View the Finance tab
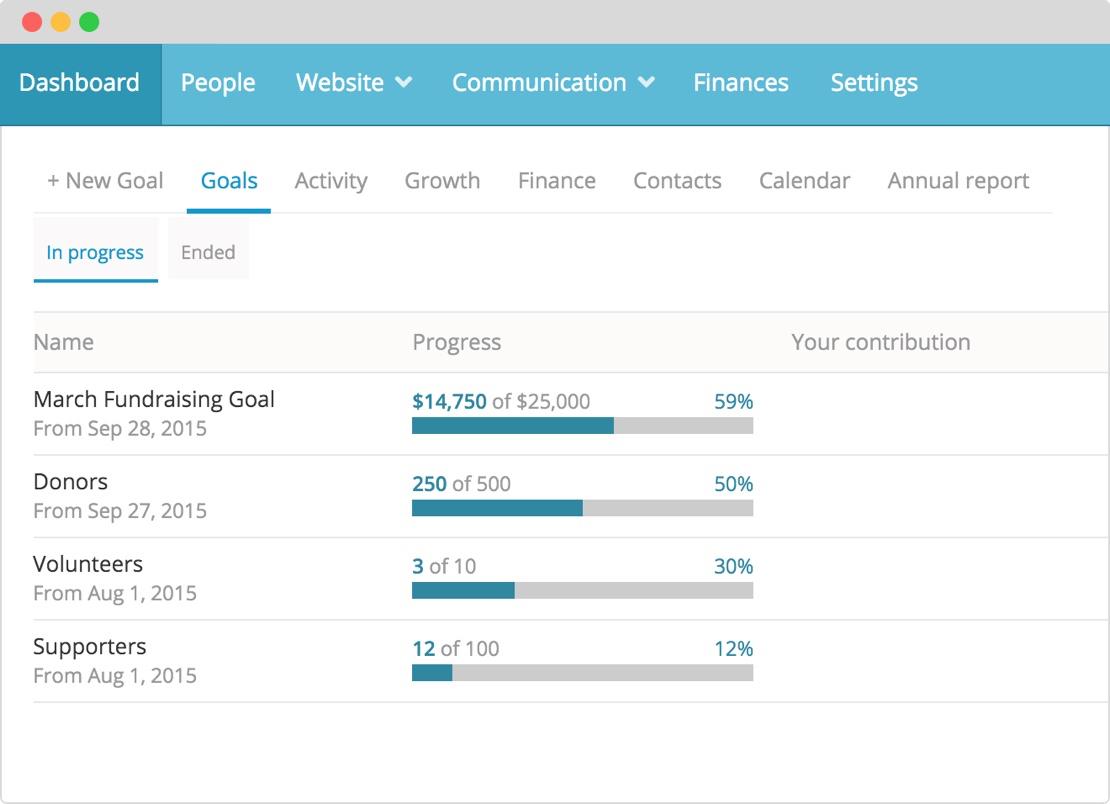 click(x=556, y=181)
